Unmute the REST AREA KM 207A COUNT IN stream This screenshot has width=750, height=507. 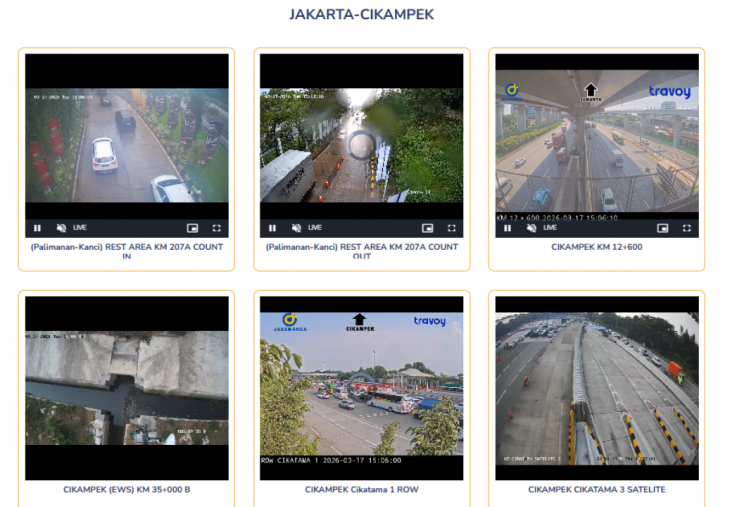point(61,228)
